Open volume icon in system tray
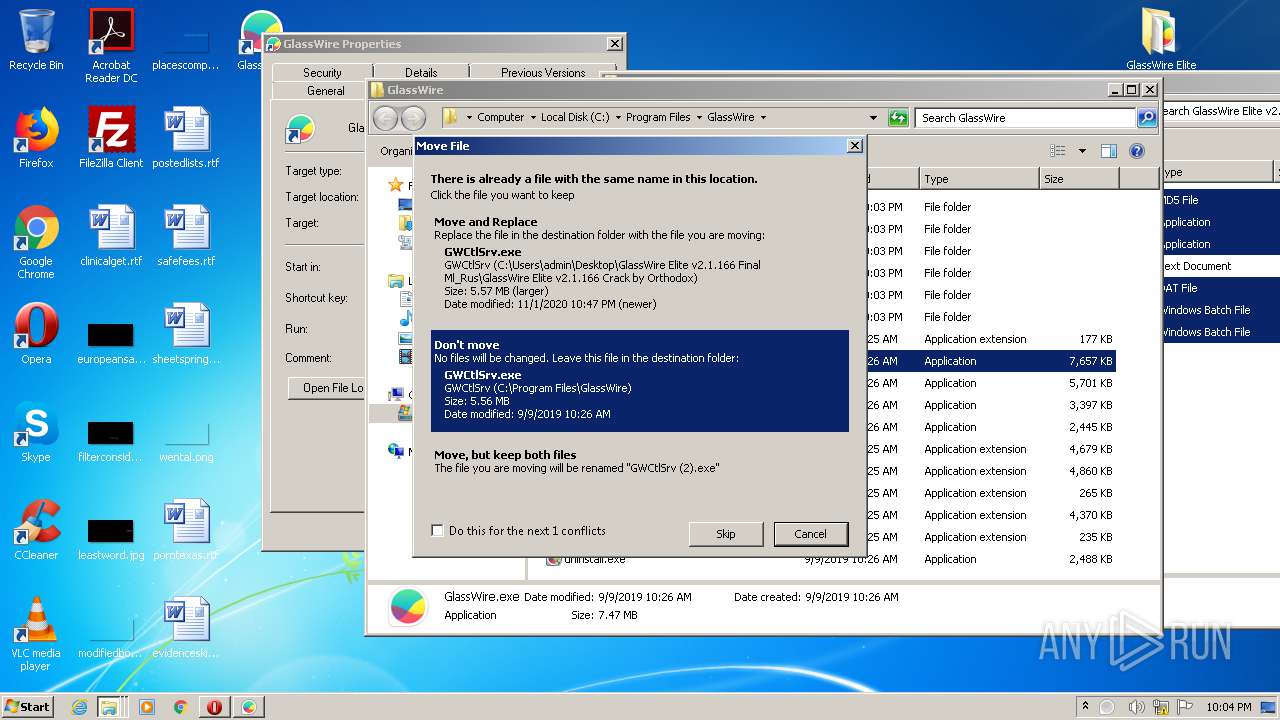 pos(1136,707)
